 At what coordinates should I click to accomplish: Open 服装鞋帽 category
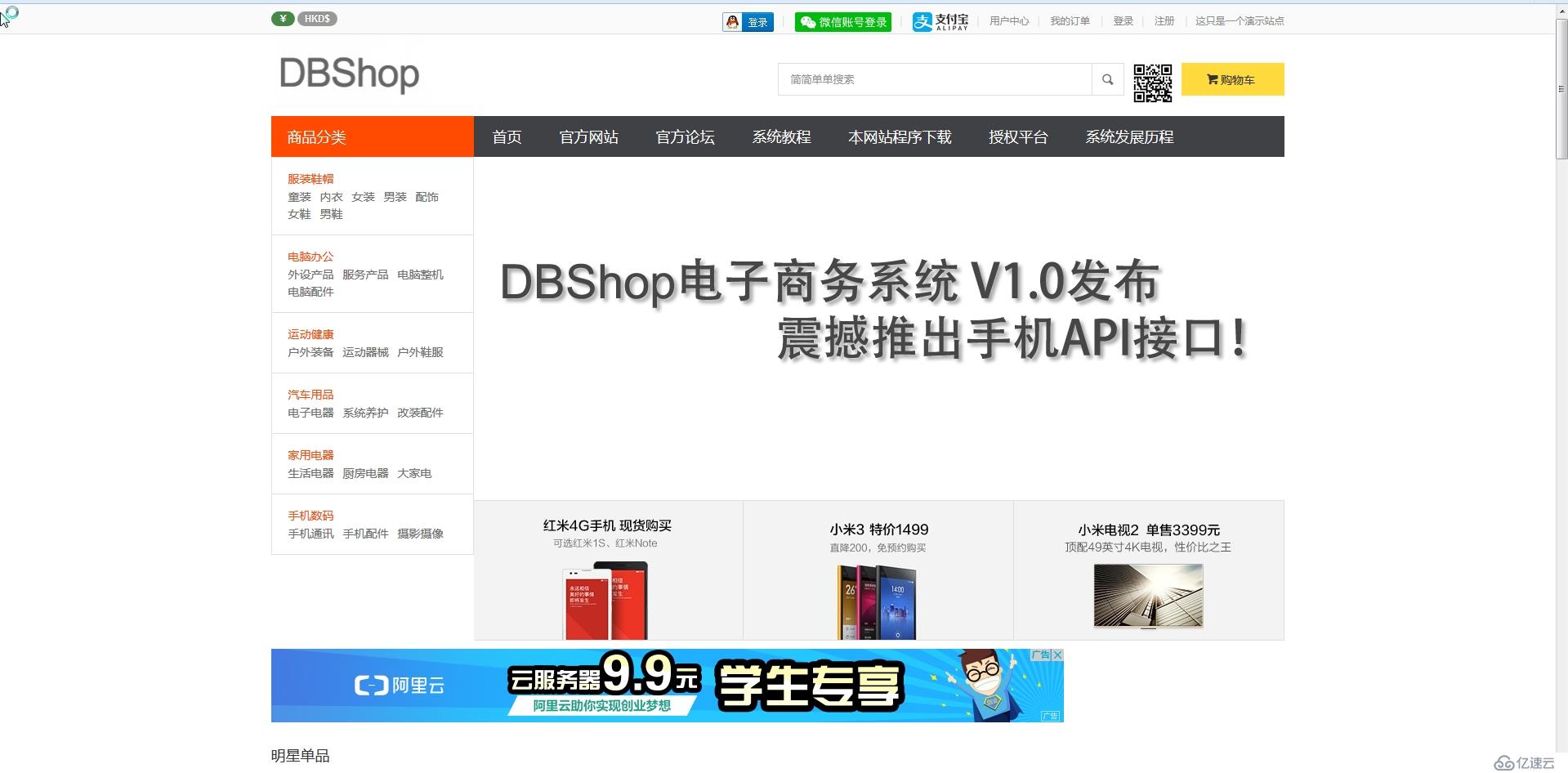pos(310,179)
